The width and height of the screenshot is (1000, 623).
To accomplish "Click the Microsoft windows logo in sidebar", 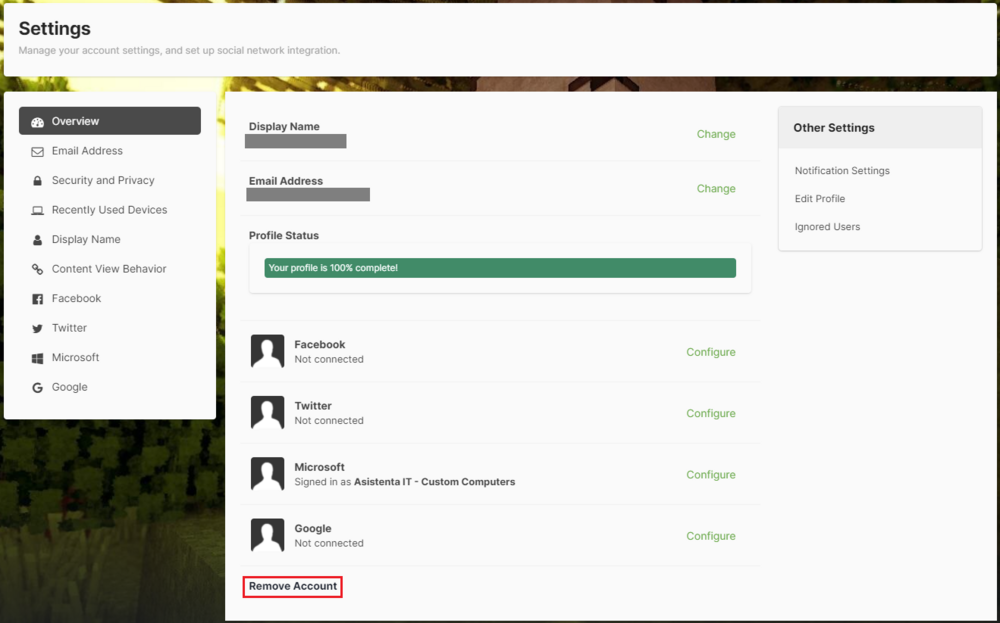I will tap(37, 358).
